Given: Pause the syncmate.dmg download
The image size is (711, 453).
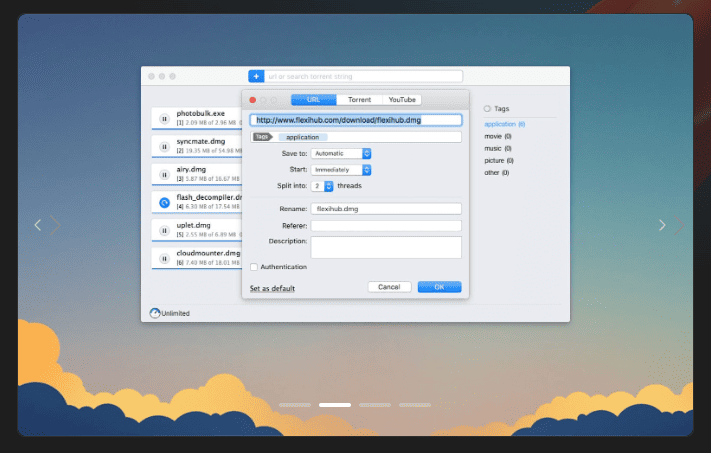Looking at the screenshot, I should (164, 147).
